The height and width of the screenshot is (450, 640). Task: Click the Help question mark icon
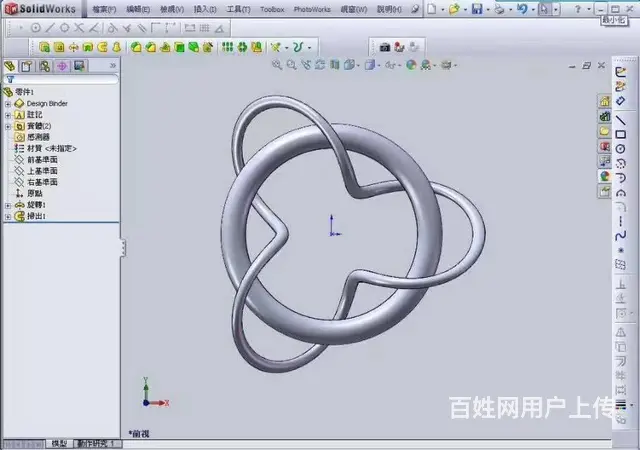[x=578, y=9]
